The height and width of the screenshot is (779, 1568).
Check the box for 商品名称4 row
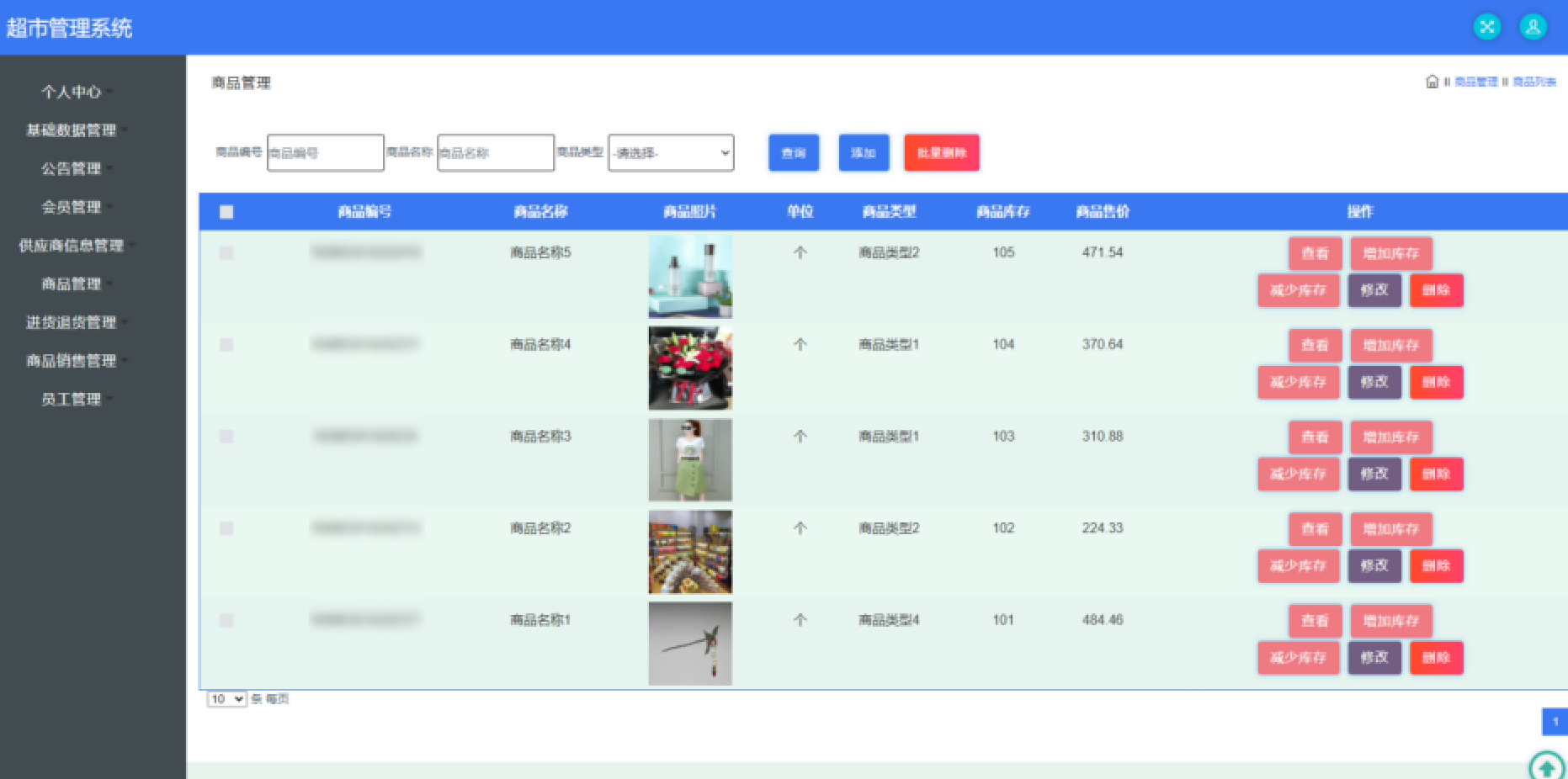[x=226, y=344]
